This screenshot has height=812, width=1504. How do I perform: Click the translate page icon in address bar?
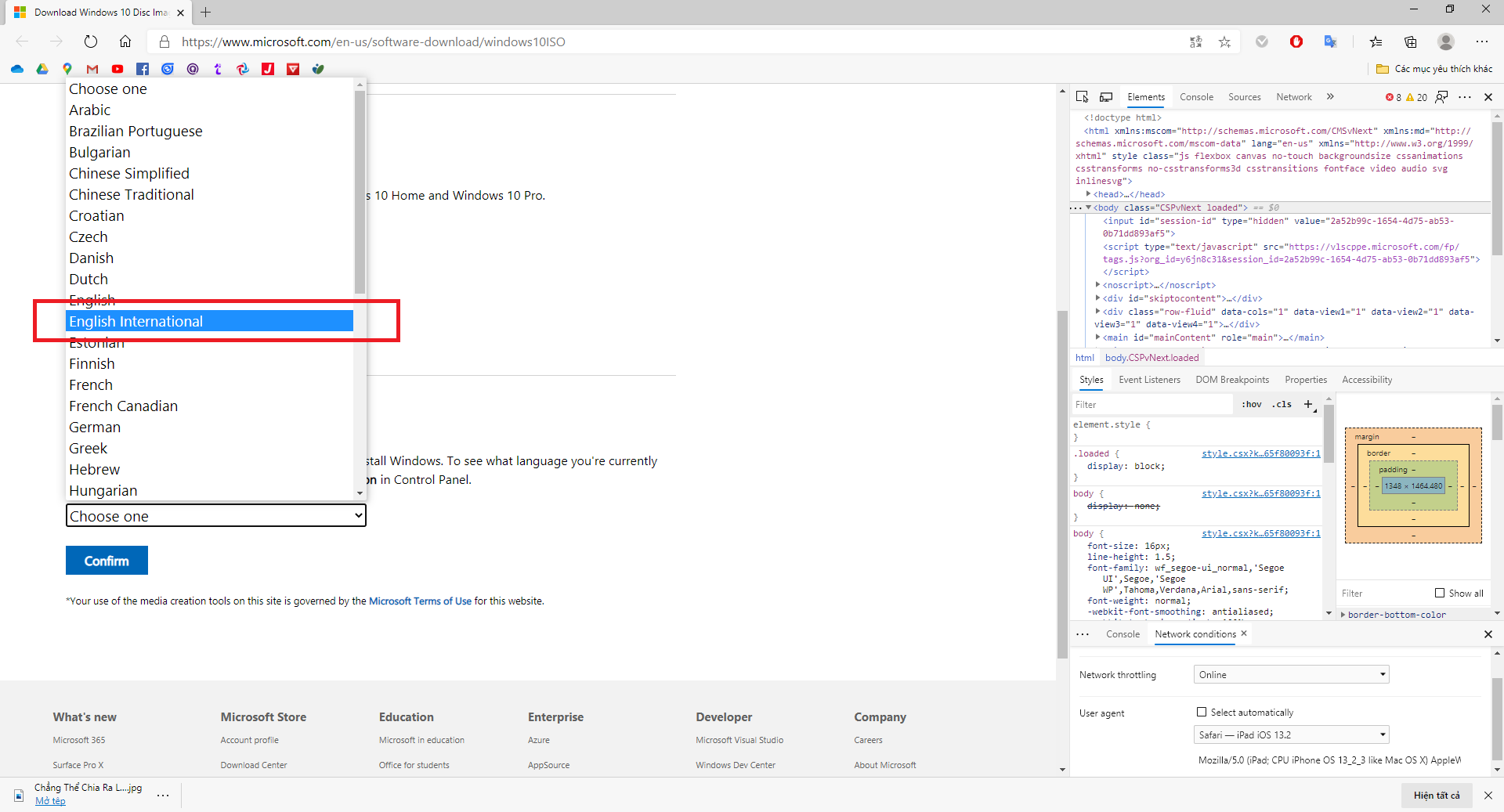tap(1196, 42)
